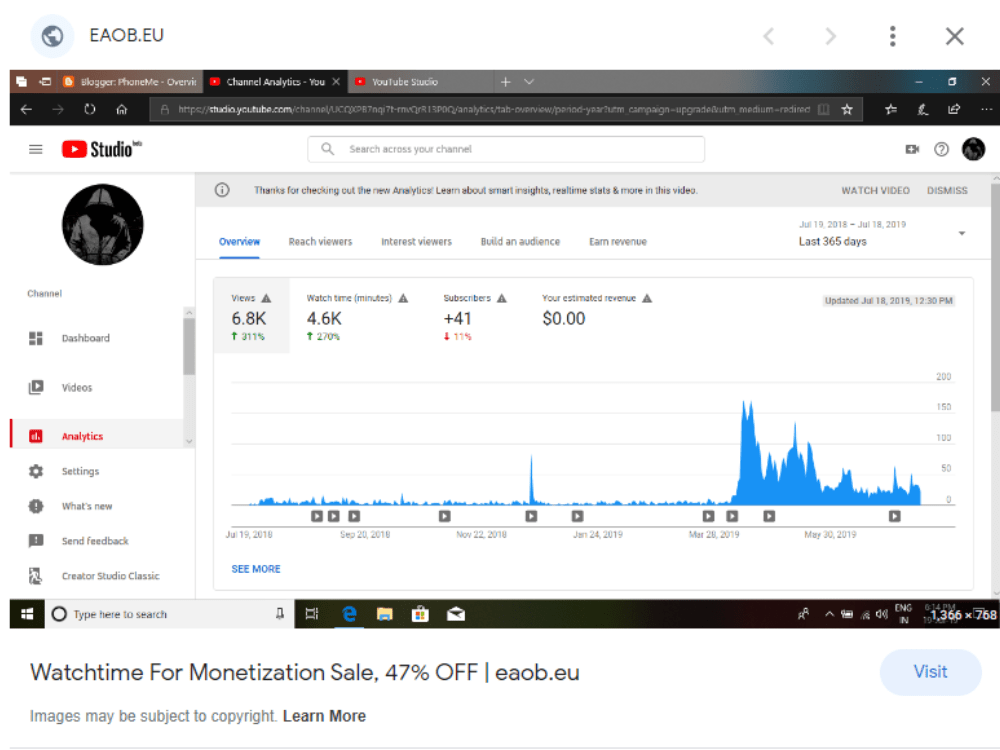This screenshot has width=1000, height=750.
Task: Click the browser home button
Action: (x=122, y=109)
